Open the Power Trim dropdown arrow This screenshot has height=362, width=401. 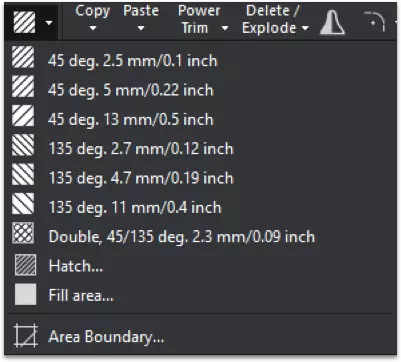(225, 28)
